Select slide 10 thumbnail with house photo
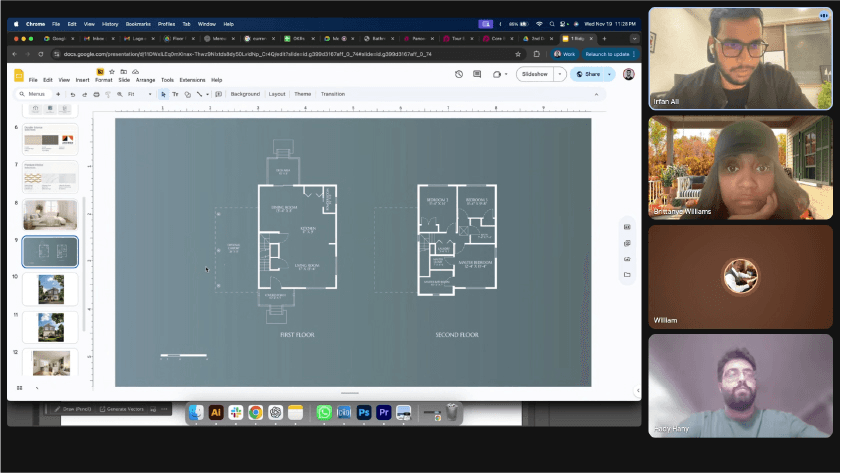841x473 pixels. (50, 289)
